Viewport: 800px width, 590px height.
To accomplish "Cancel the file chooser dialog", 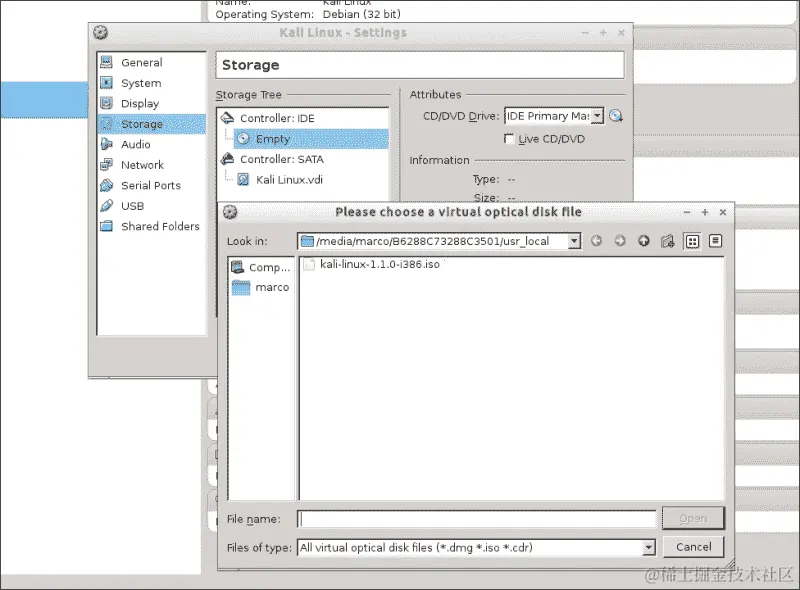I will [693, 547].
